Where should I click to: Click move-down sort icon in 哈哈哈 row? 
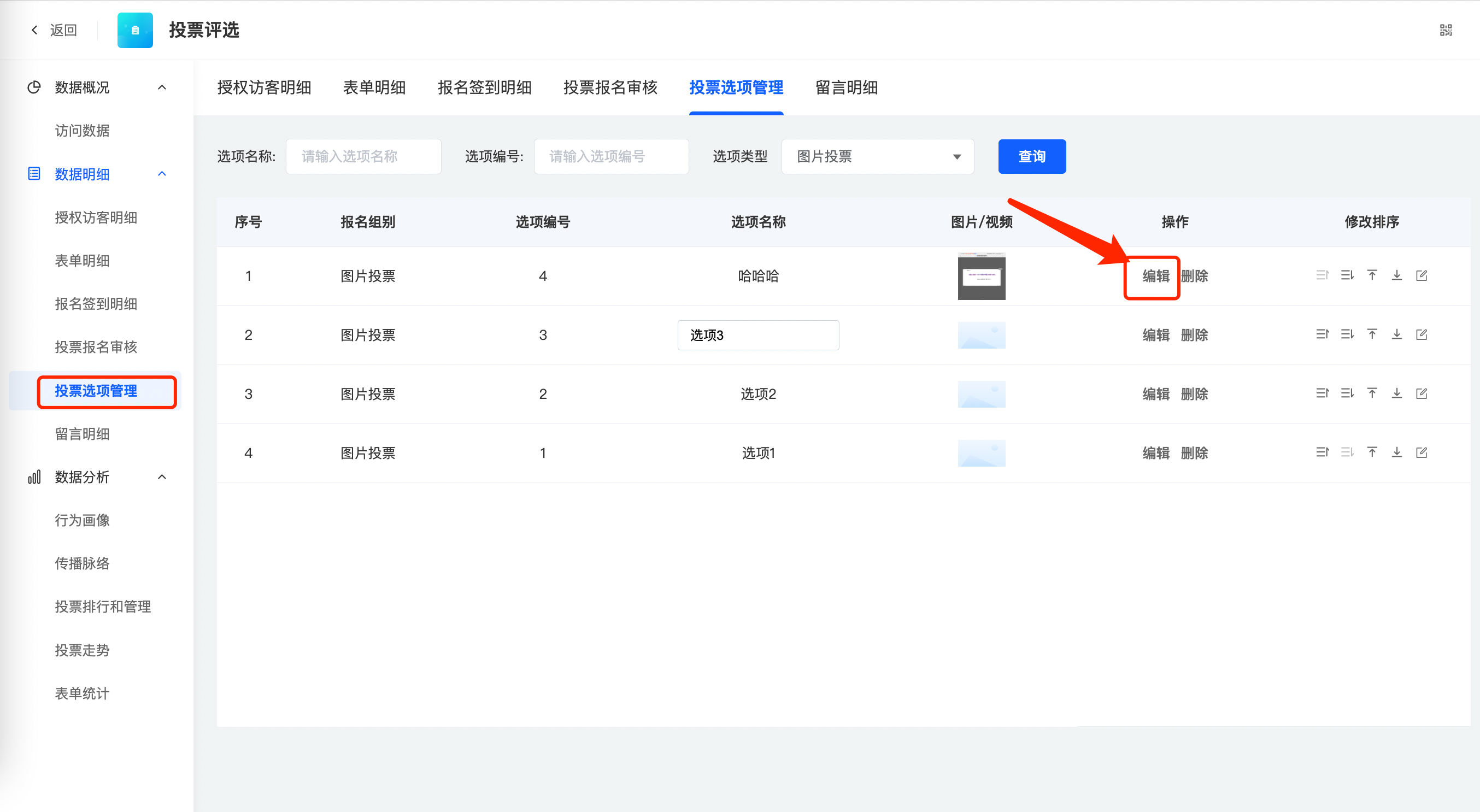point(1347,275)
